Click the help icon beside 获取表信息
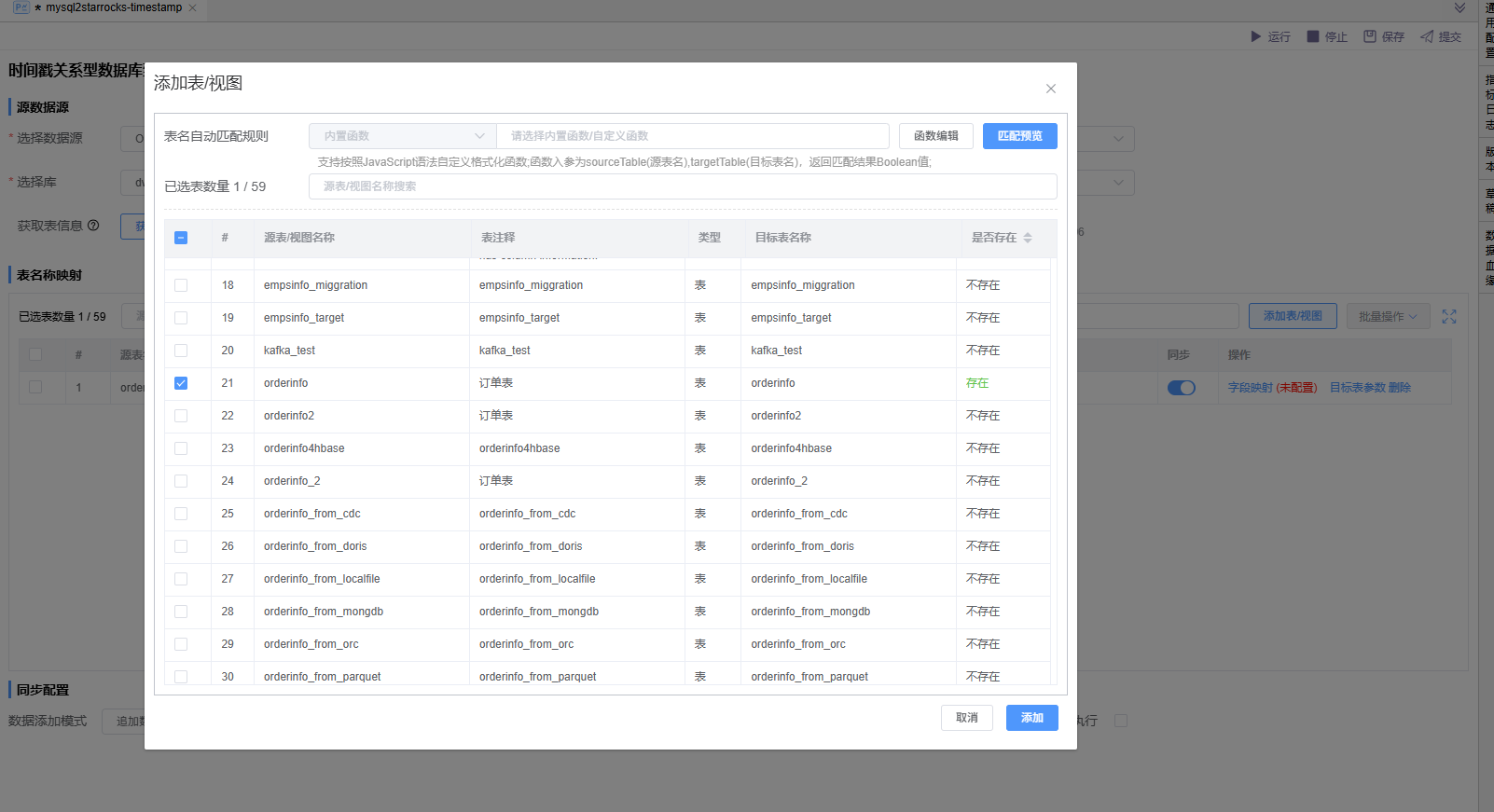The image size is (1494, 812). tap(93, 226)
